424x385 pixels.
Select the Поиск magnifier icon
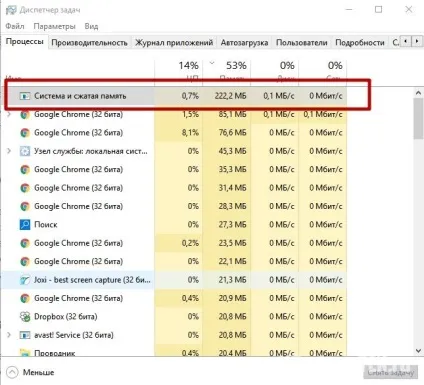click(x=25, y=225)
